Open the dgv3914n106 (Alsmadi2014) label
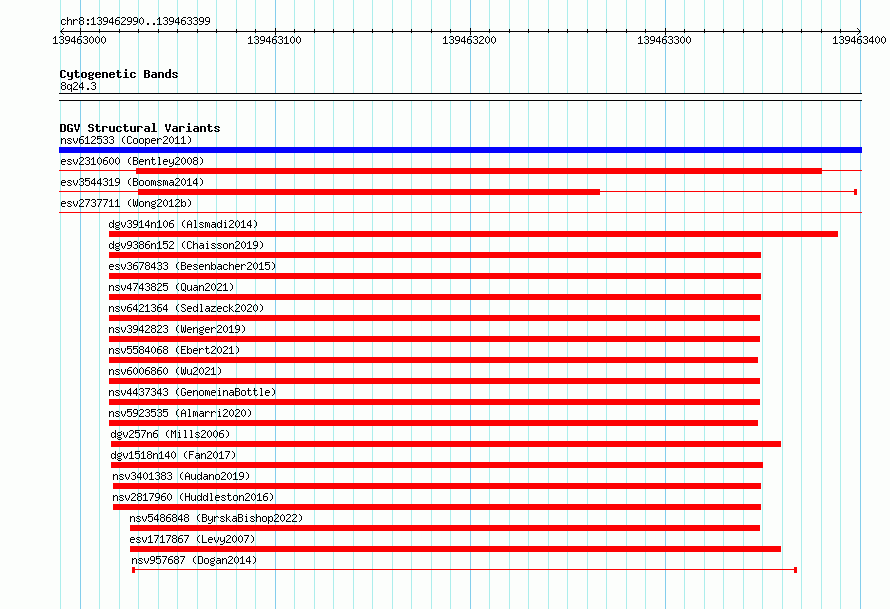Image resolution: width=890 pixels, height=609 pixels. [183, 224]
